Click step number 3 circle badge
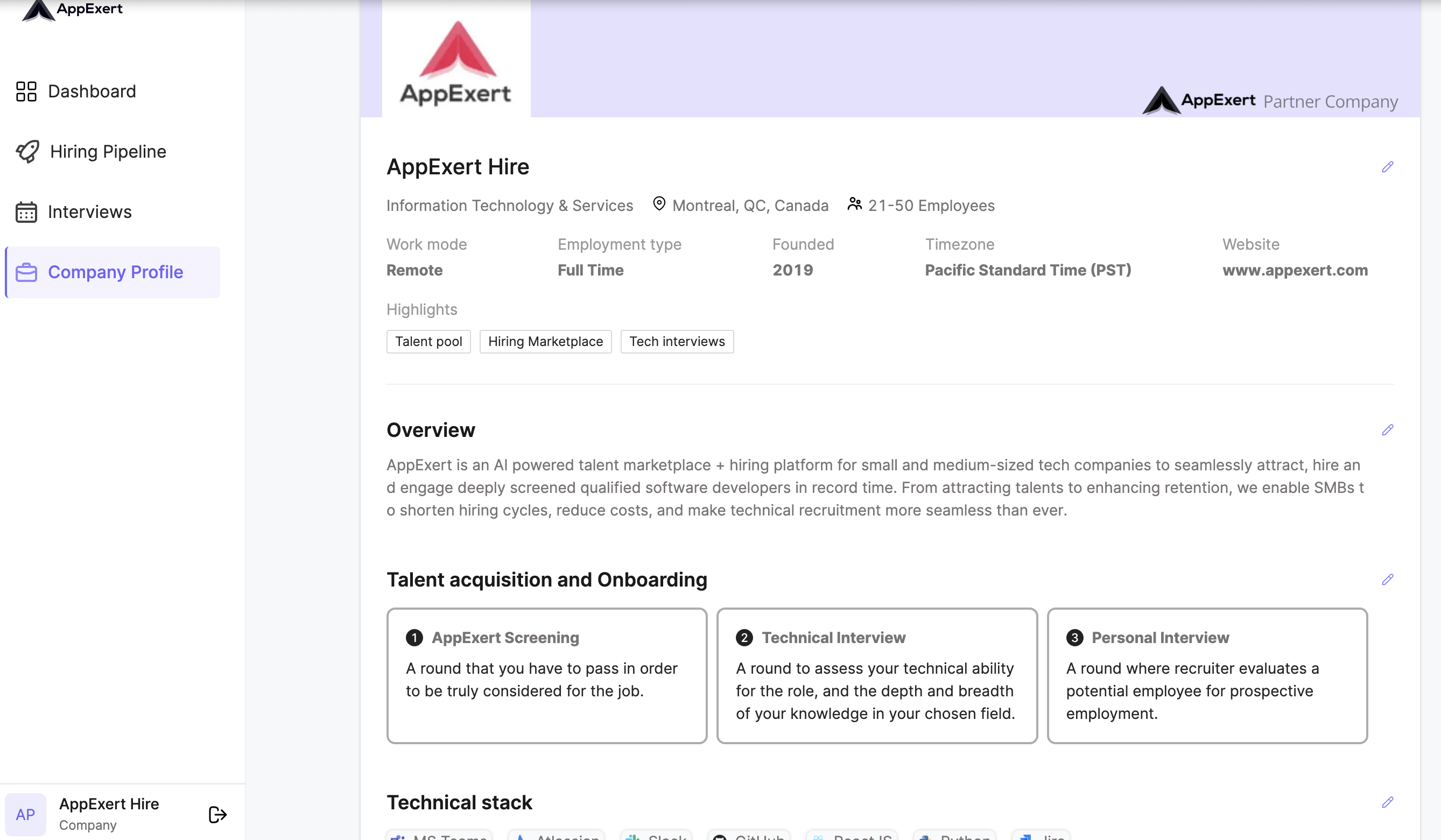This screenshot has width=1441, height=840. (1074, 638)
